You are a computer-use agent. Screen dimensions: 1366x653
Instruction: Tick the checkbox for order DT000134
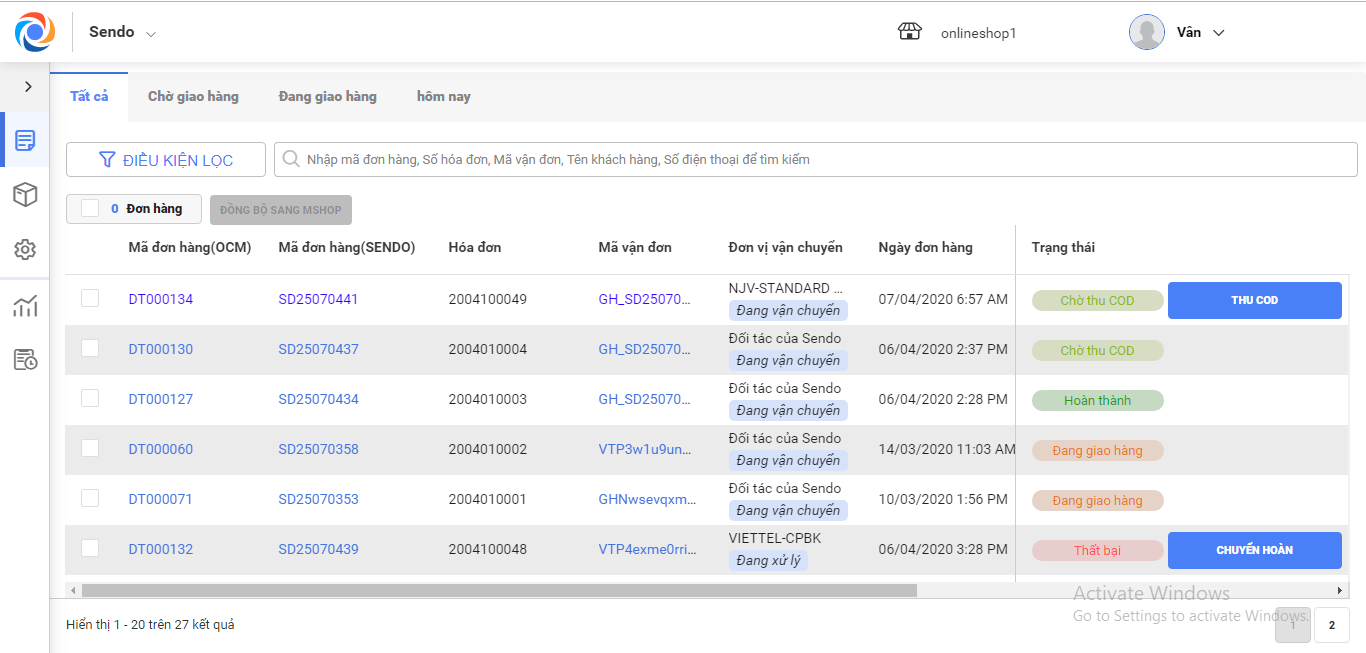90,298
